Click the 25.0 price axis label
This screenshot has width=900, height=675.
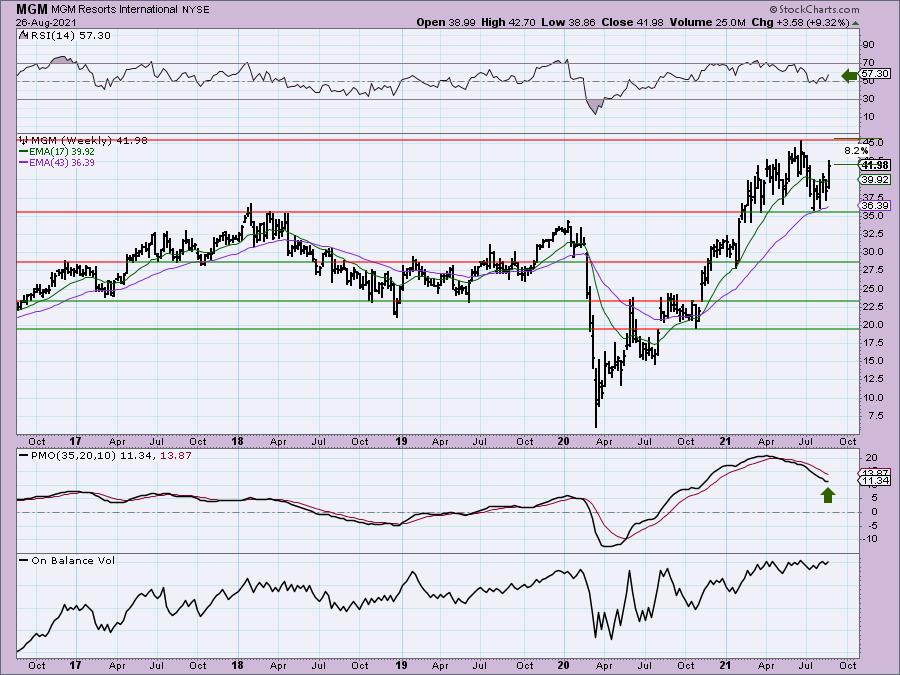(872, 288)
